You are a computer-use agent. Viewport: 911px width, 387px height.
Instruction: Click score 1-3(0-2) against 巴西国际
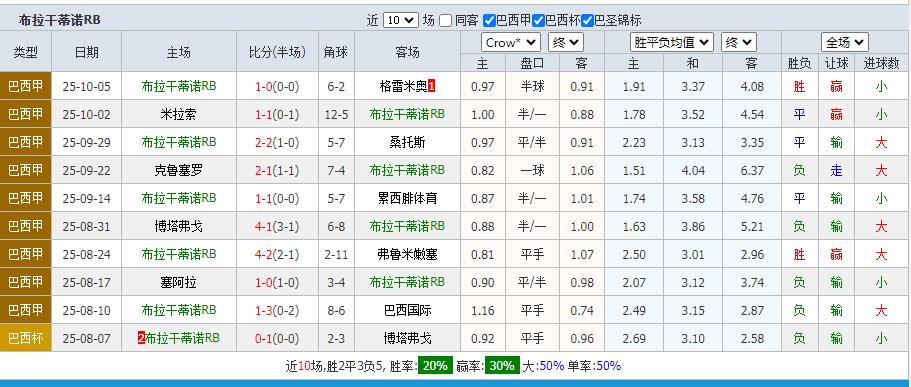point(277,310)
